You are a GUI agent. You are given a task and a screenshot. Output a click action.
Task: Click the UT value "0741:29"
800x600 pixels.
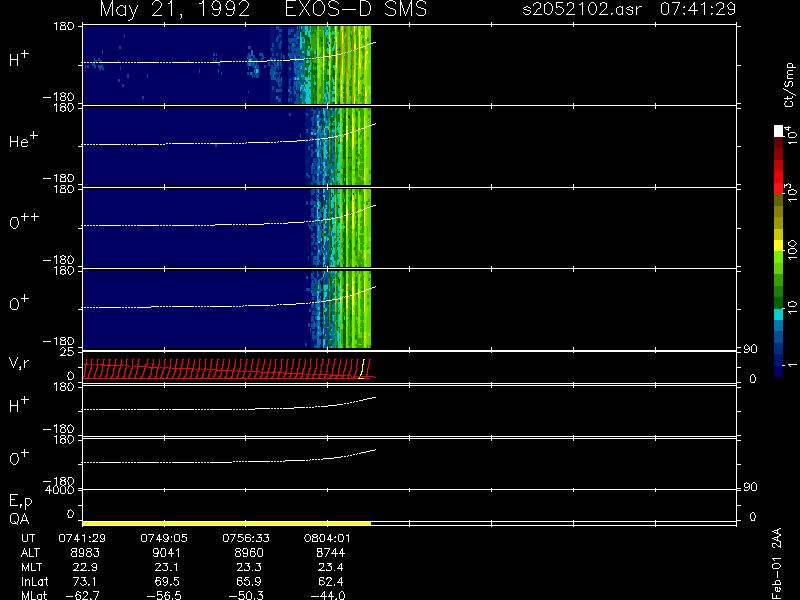tap(82, 538)
